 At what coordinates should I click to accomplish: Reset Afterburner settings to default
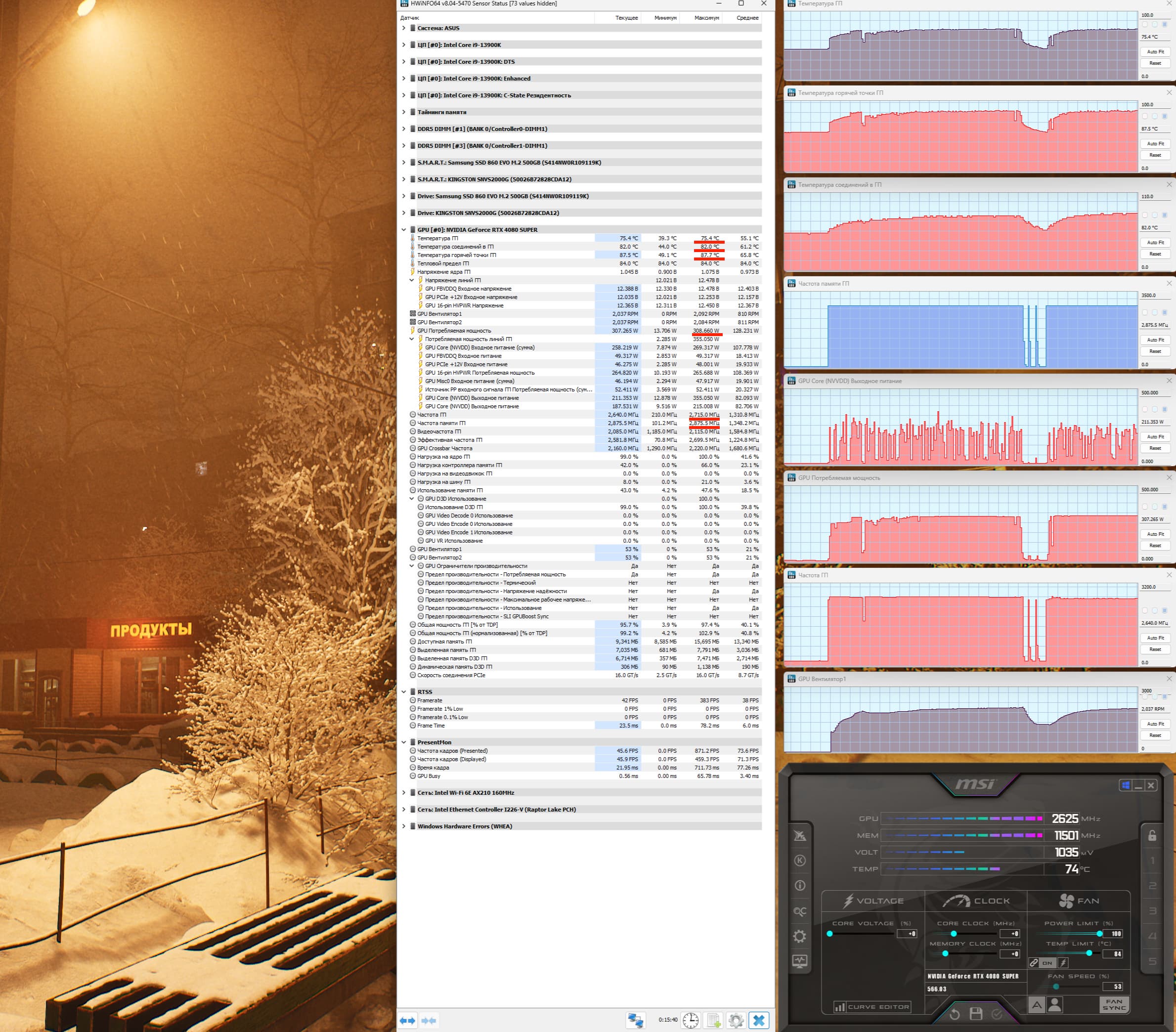[x=955, y=1014]
